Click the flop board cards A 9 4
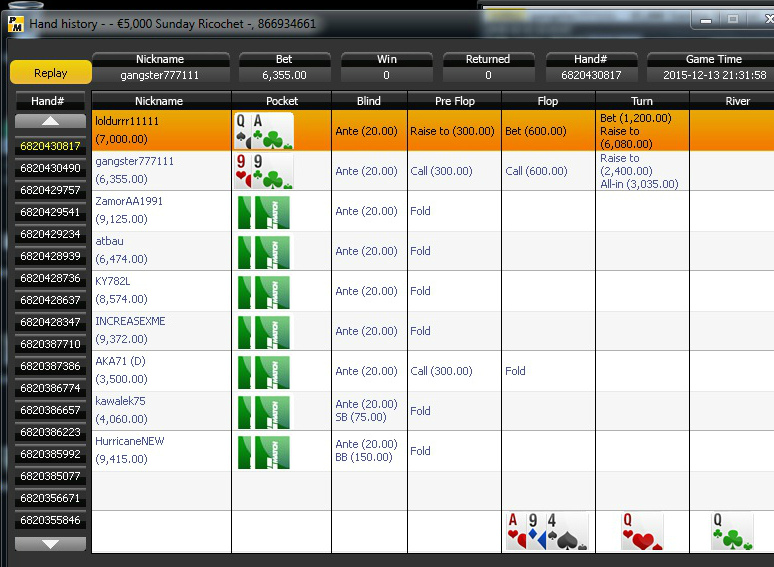The width and height of the screenshot is (774, 567). click(x=547, y=531)
